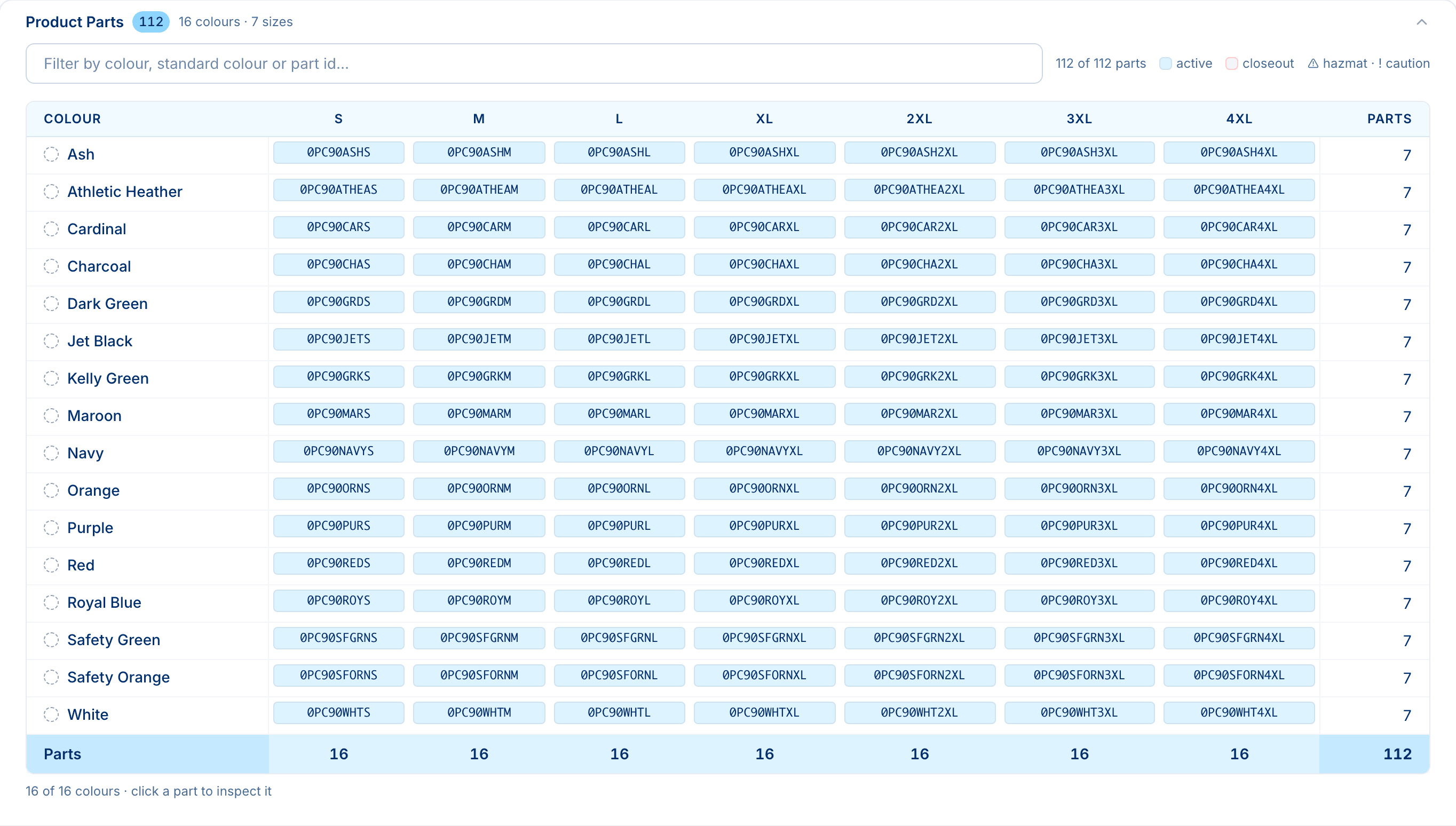Viewport: 1456px width, 826px height.
Task: Click the Royal Blue colour name
Action: [105, 602]
